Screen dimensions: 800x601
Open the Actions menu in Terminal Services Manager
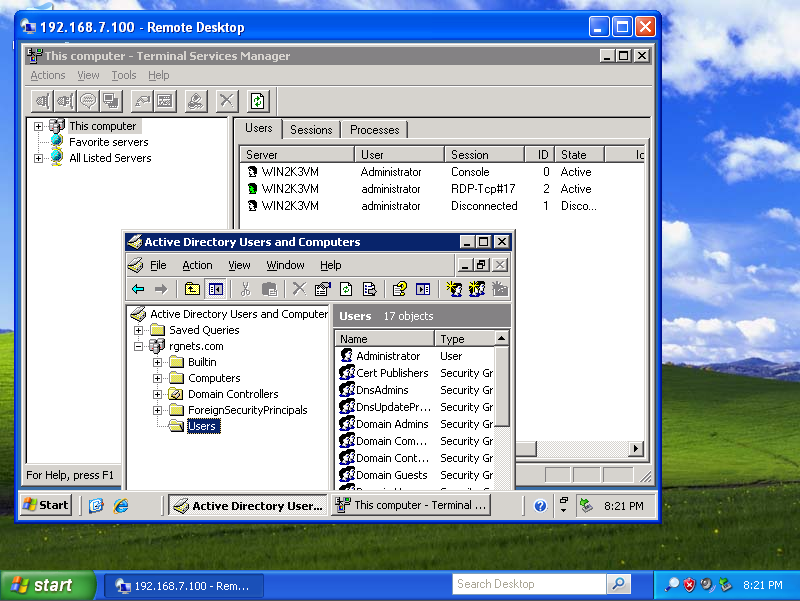[48, 76]
